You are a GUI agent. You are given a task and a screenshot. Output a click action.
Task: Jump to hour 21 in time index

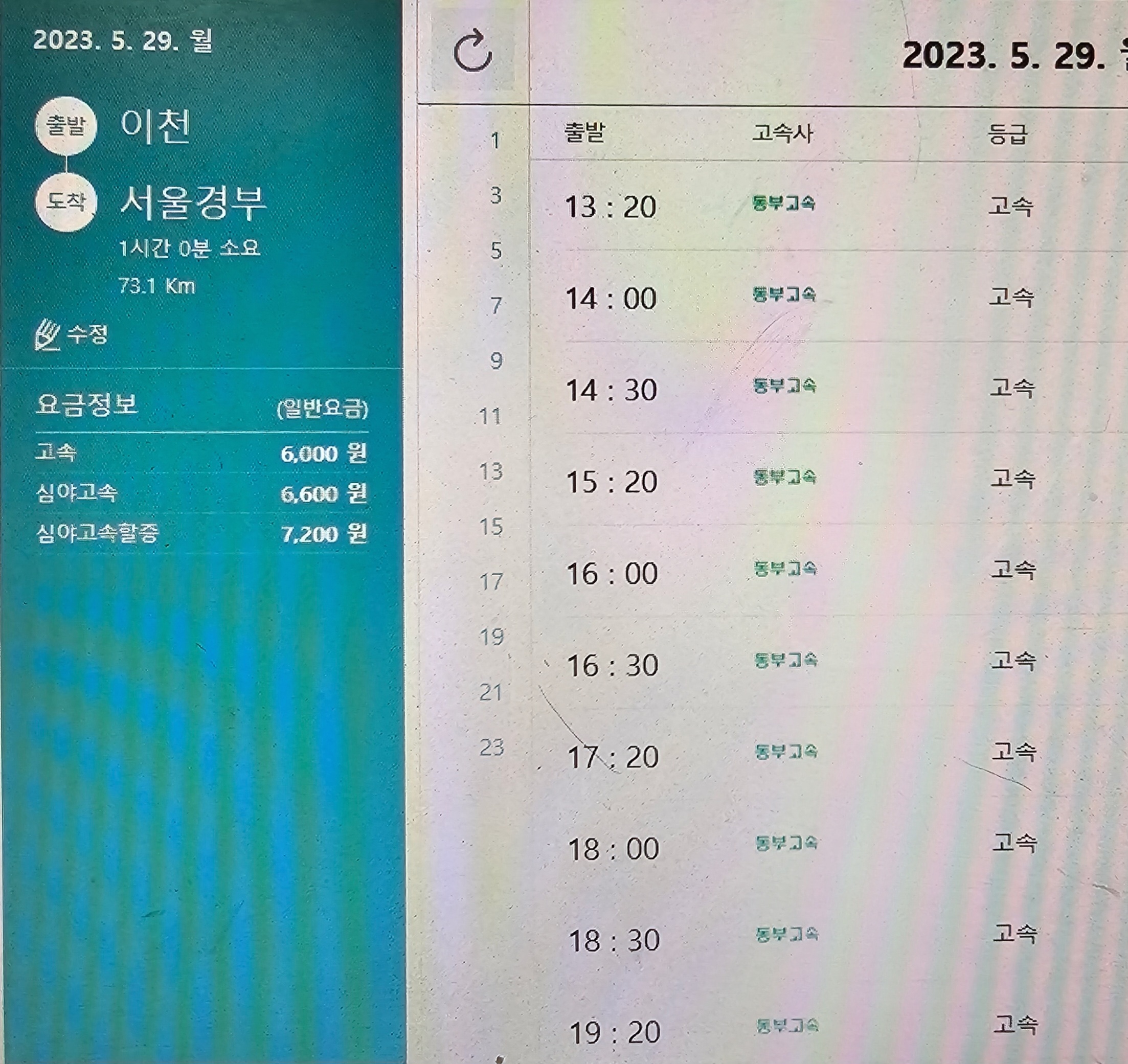491,692
